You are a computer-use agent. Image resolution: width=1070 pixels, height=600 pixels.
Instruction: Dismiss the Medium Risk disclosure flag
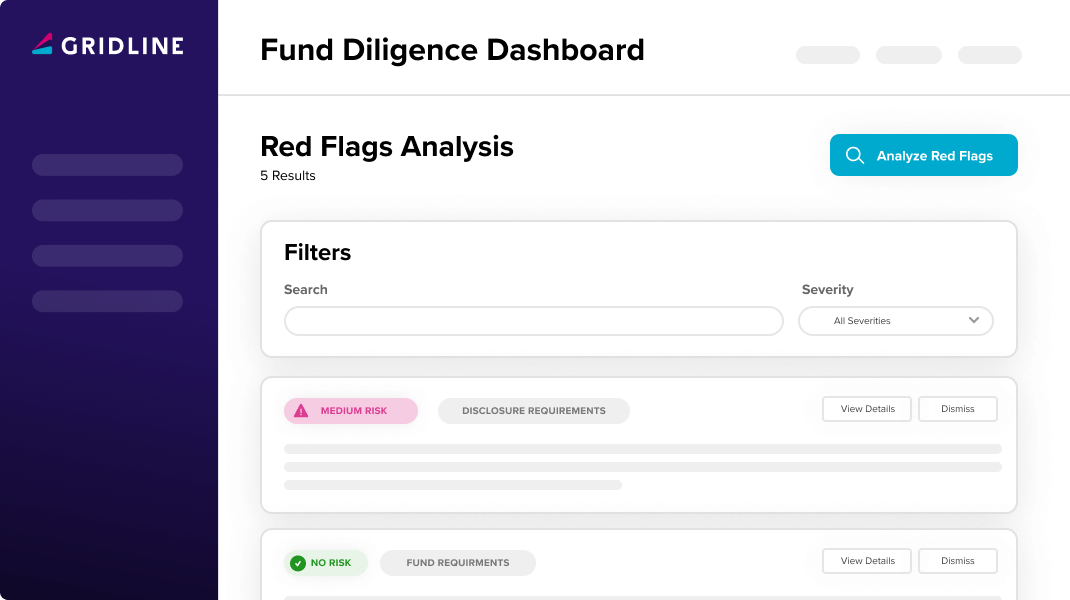click(957, 409)
